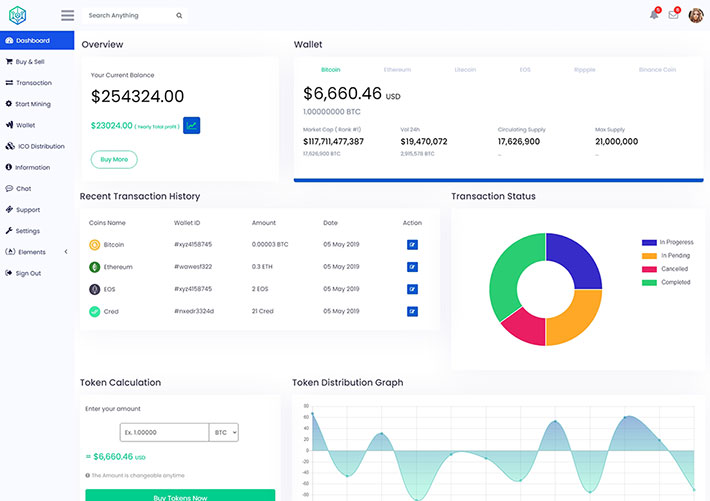Switch to the Ethereum wallet tab
The image size is (710, 501).
tap(397, 70)
